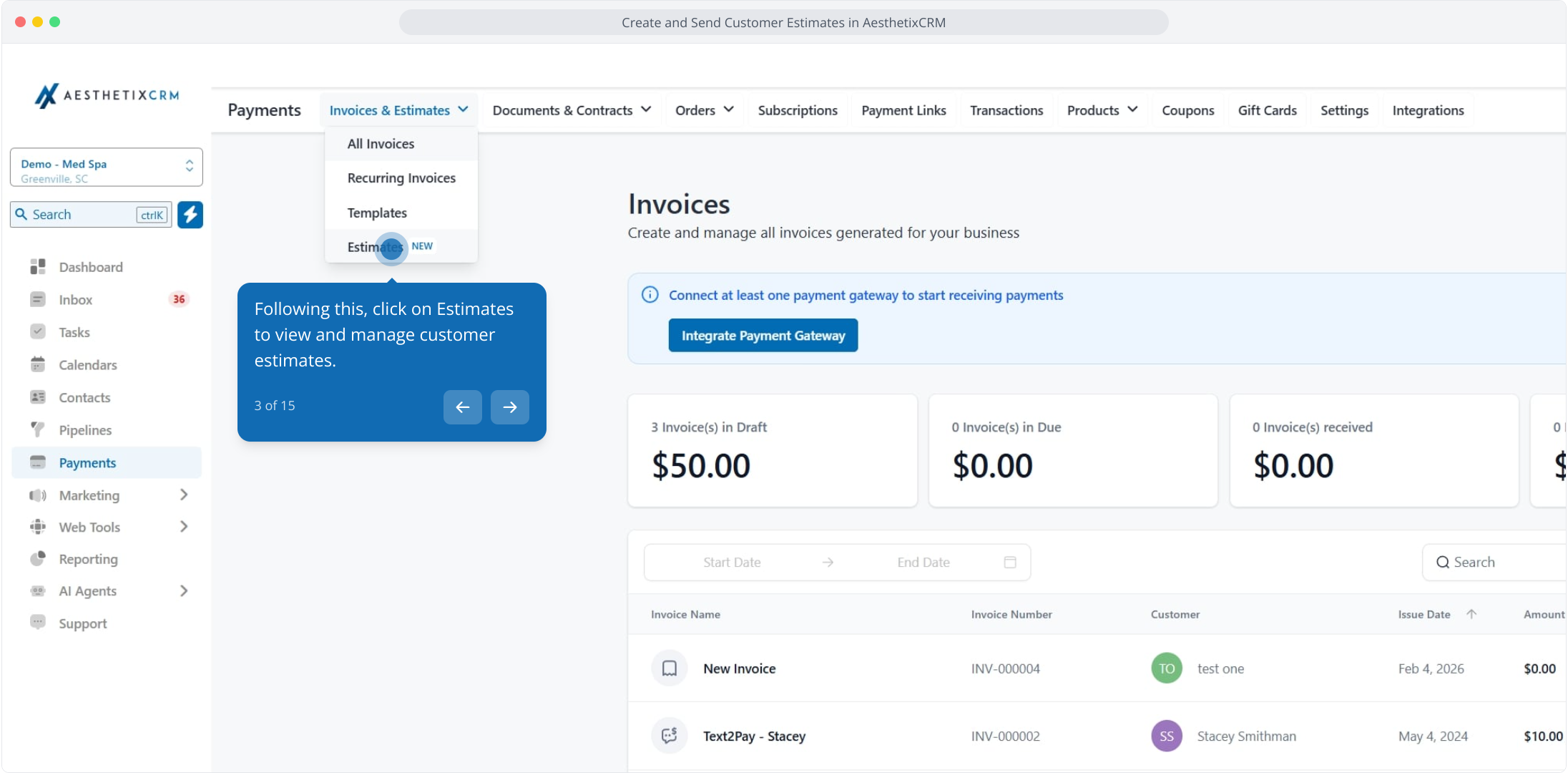The width and height of the screenshot is (1568, 773).
Task: Expand the Marketing sidebar section
Action: (x=184, y=495)
